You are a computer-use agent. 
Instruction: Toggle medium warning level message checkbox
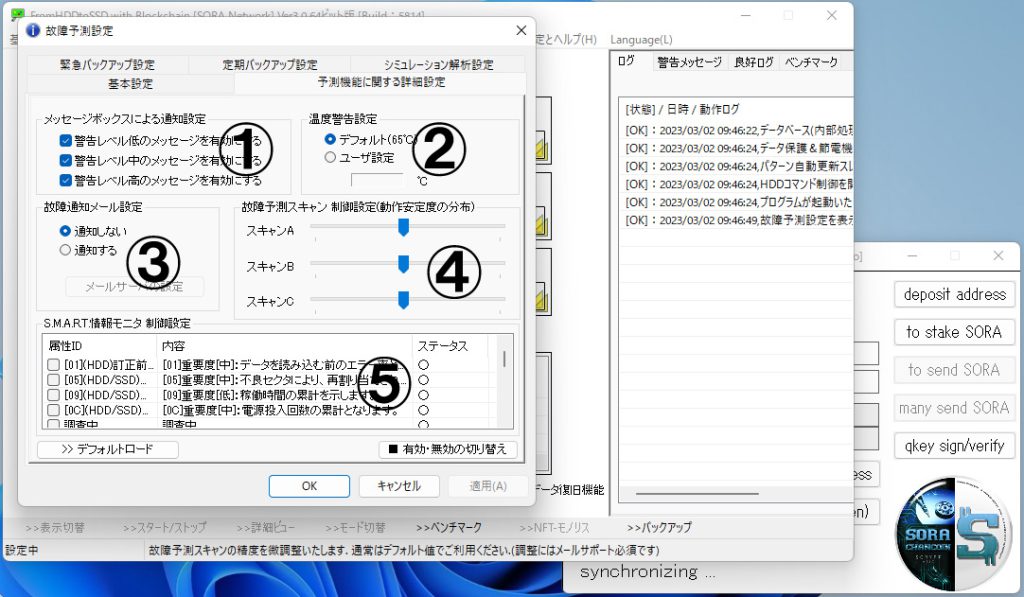coord(65,160)
